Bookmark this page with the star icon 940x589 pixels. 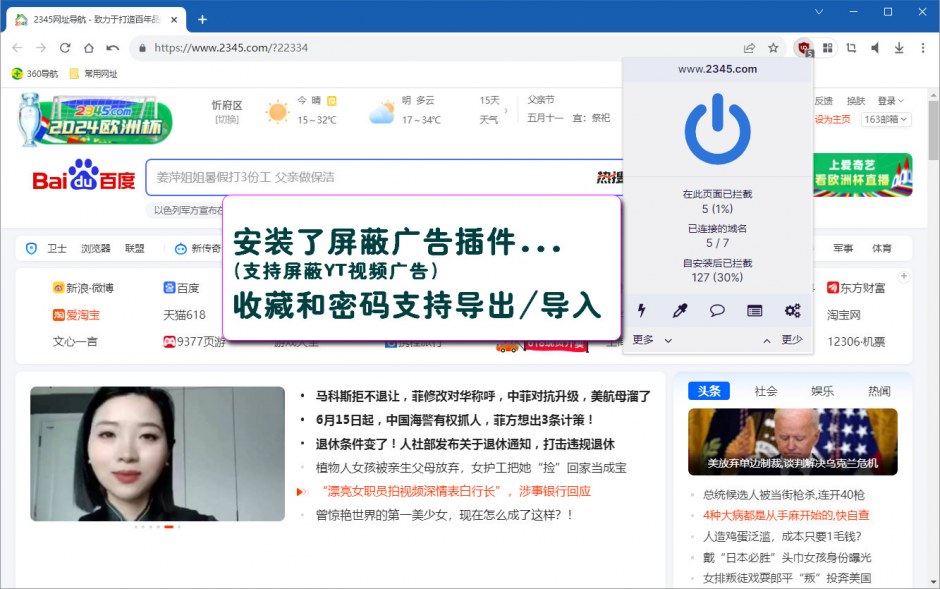coord(773,48)
